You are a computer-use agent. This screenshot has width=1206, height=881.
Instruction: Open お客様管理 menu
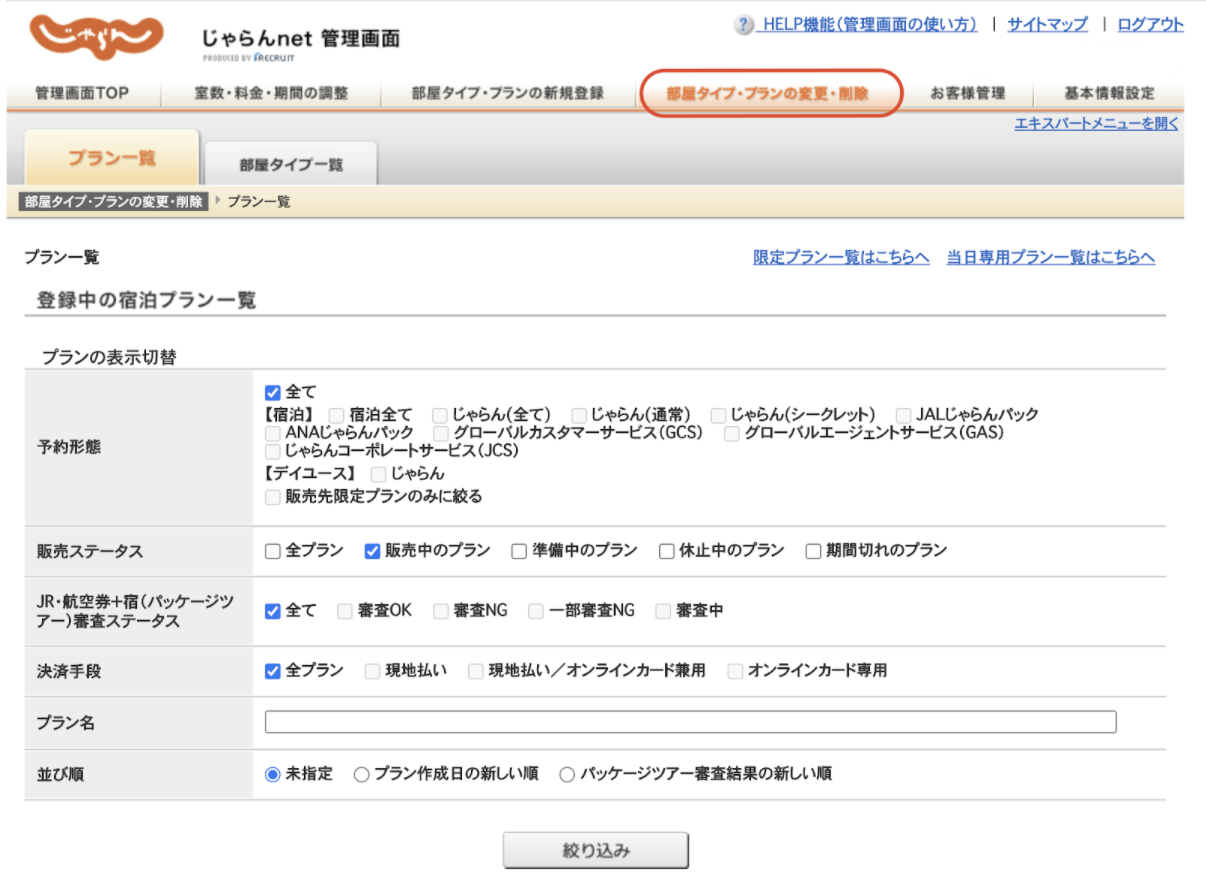[966, 94]
